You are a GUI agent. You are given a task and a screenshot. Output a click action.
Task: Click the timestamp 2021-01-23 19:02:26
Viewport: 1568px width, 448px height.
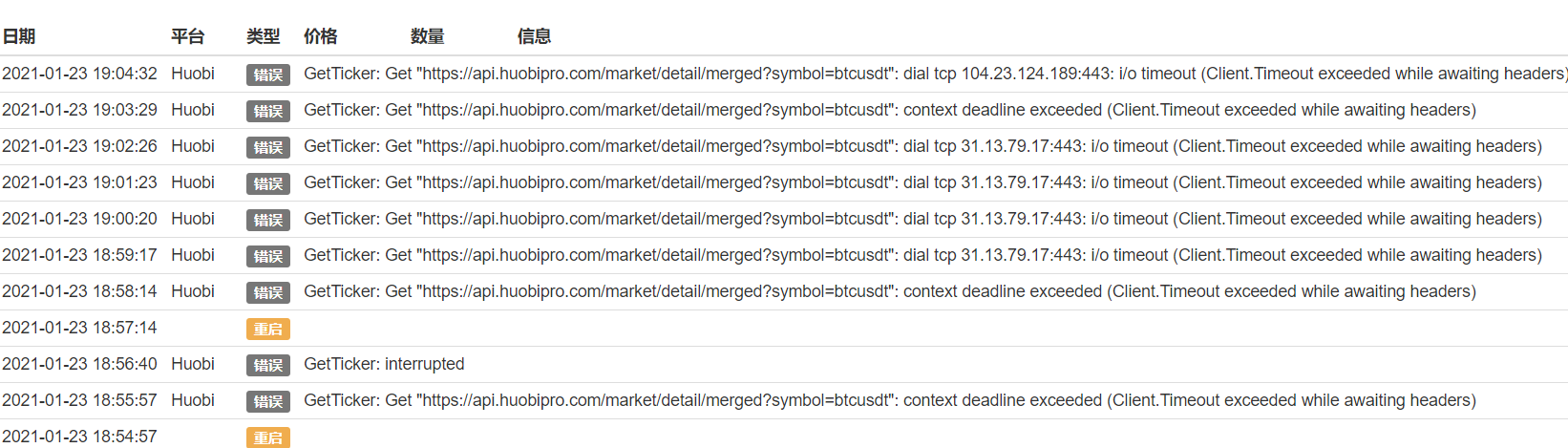pyautogui.click(x=79, y=146)
